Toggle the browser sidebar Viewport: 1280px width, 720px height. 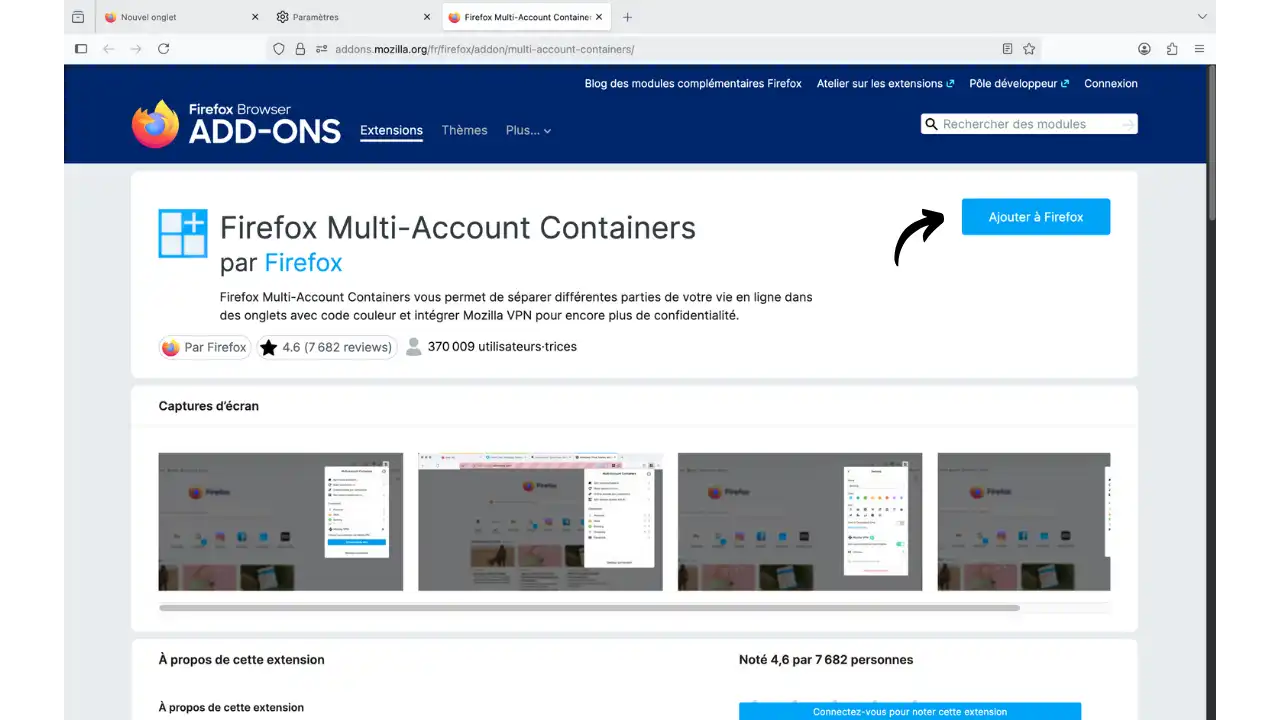80,48
